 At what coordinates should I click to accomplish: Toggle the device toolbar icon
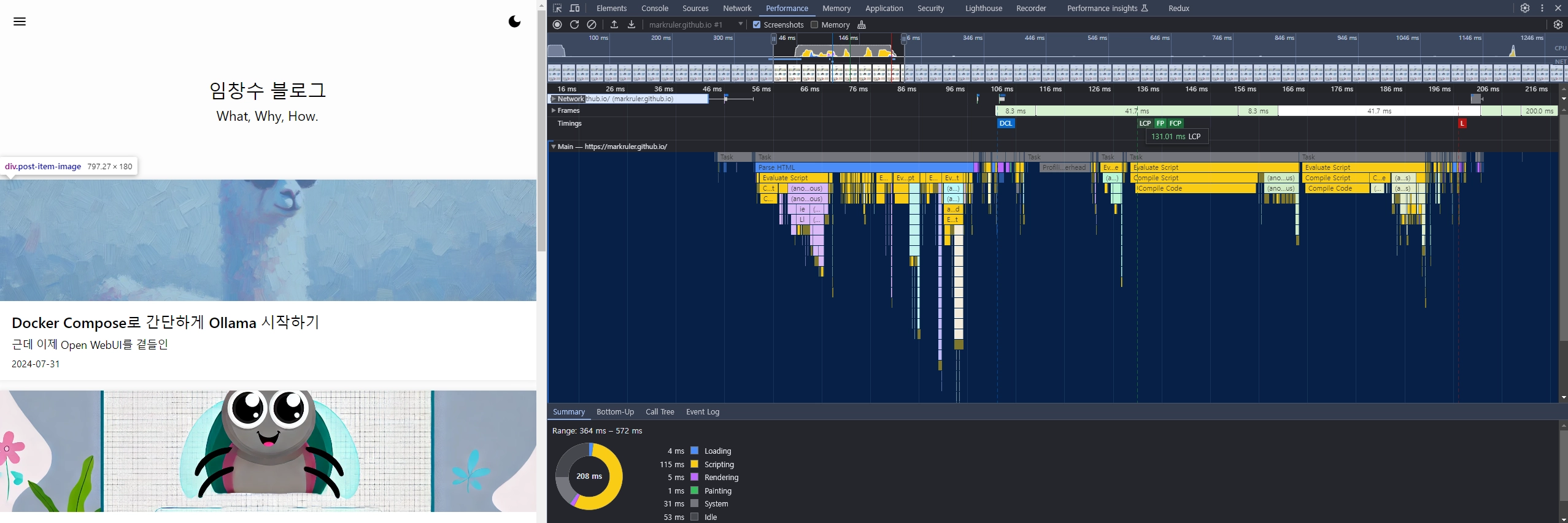(x=574, y=9)
